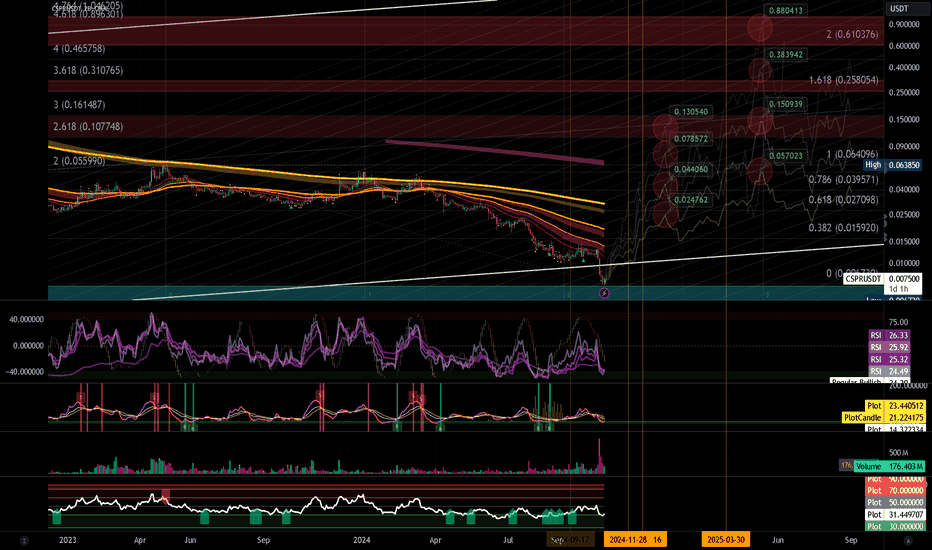Click the Fib level 0.382 (0.015920) label
This screenshot has height=550, width=932.
843,228
